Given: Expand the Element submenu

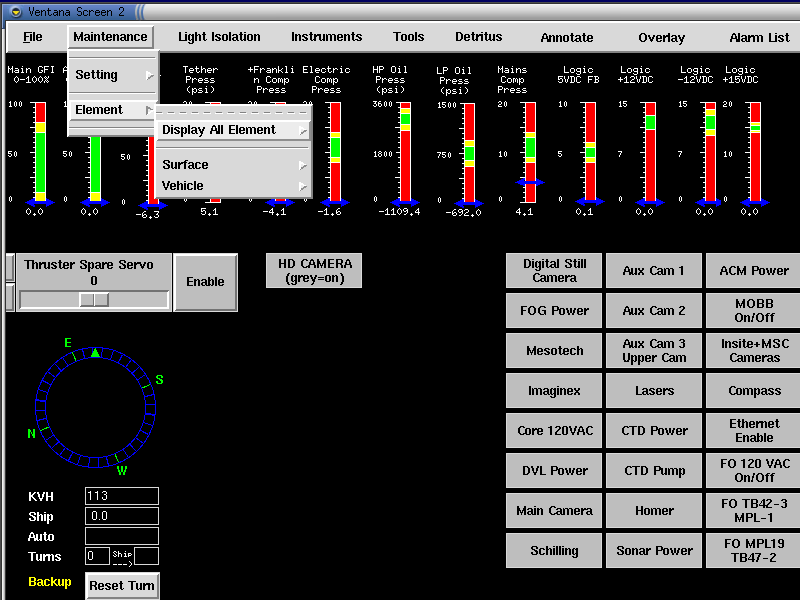Looking at the screenshot, I should pyautogui.click(x=113, y=110).
